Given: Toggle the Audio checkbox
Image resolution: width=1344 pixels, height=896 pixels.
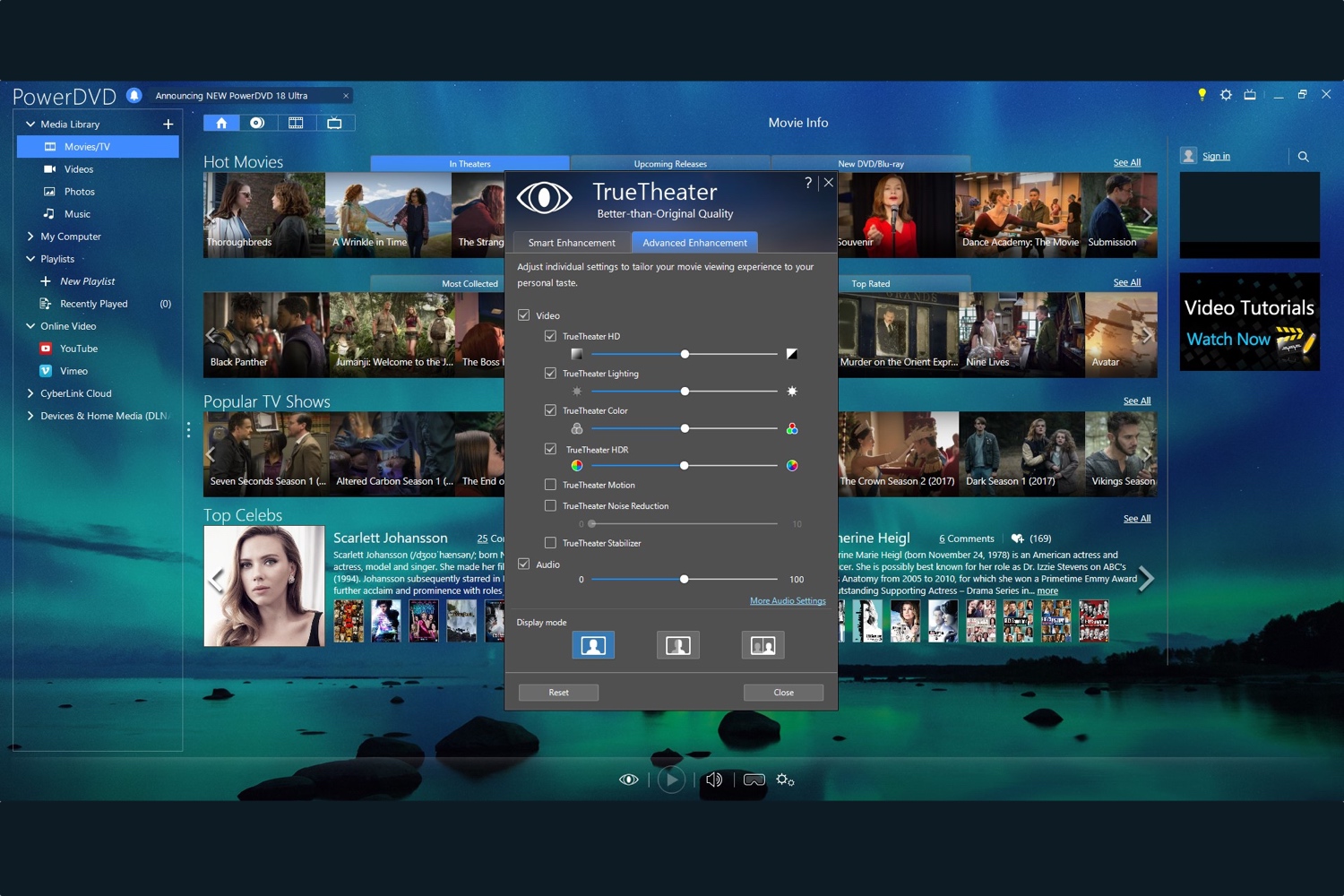Looking at the screenshot, I should [x=524, y=564].
